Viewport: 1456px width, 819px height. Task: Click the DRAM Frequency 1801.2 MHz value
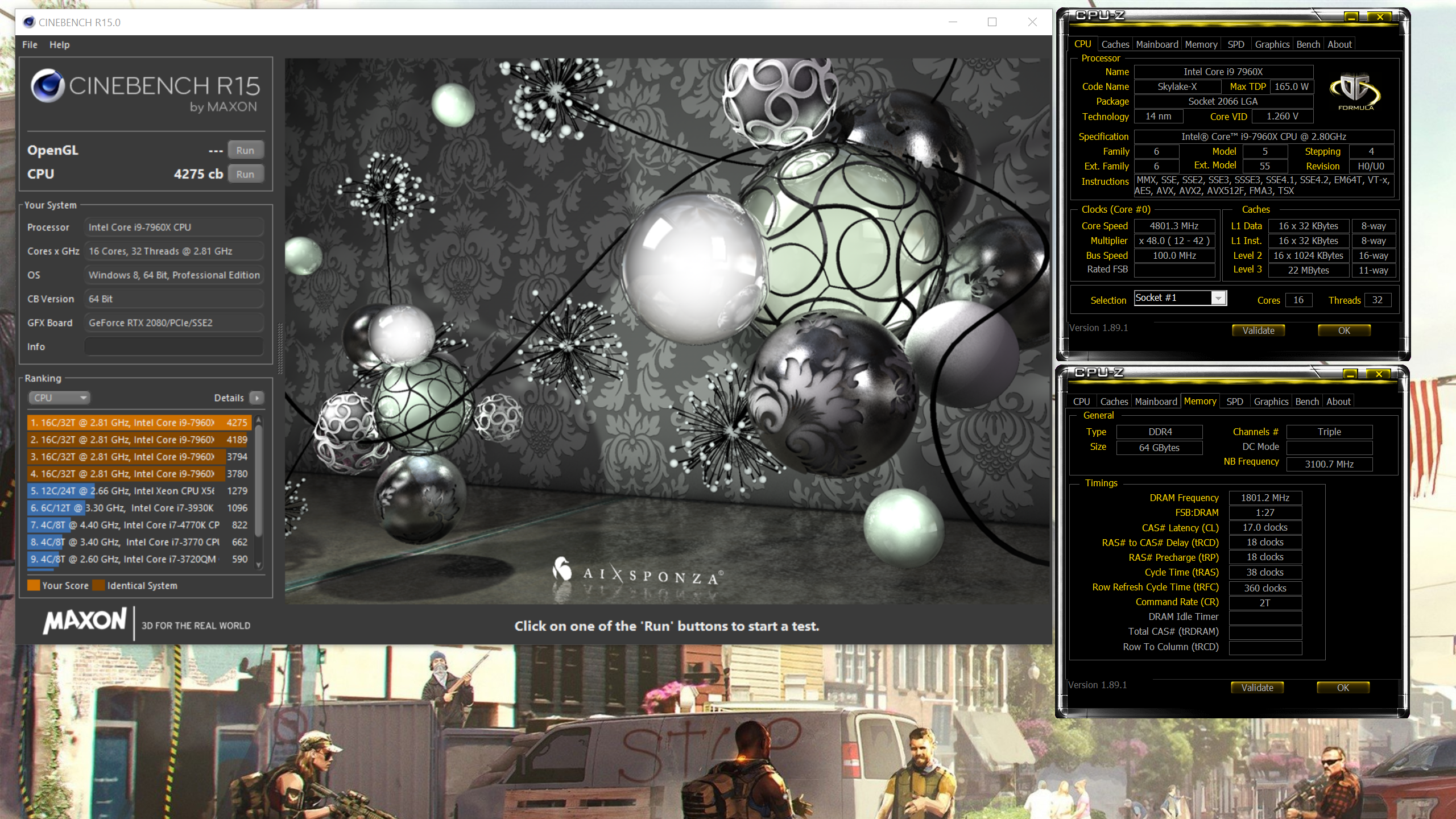click(1265, 498)
